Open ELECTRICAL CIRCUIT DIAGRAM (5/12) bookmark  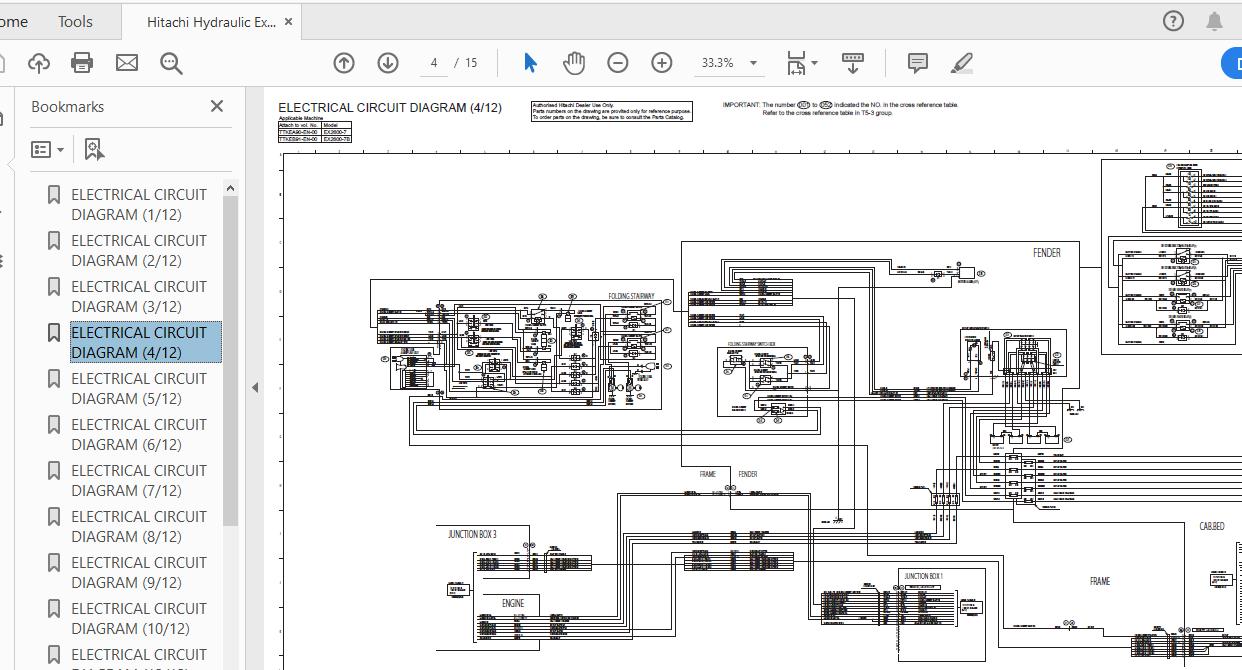[139, 388]
